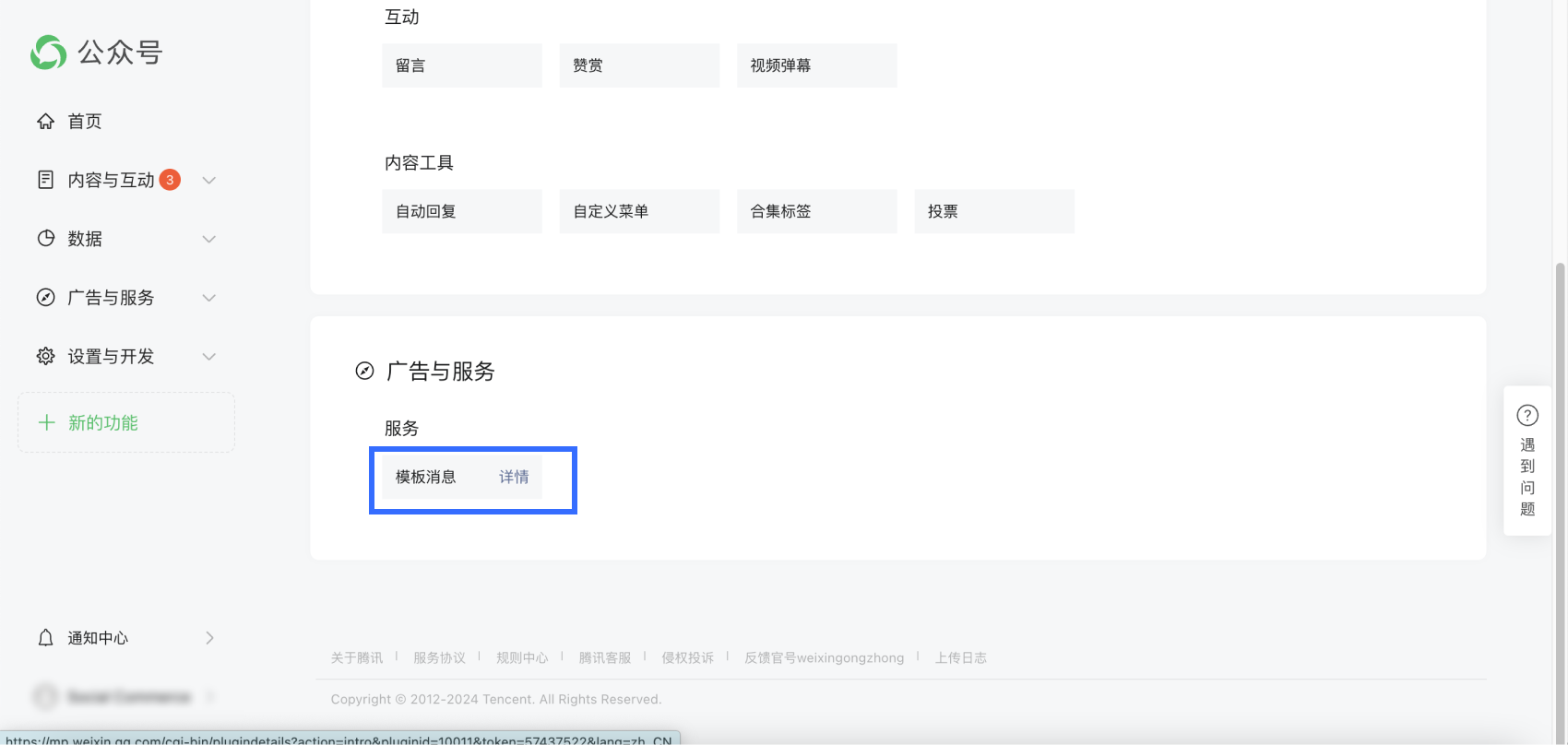Open the 留言 feature card
The height and width of the screenshot is (745, 1568).
tap(462, 65)
